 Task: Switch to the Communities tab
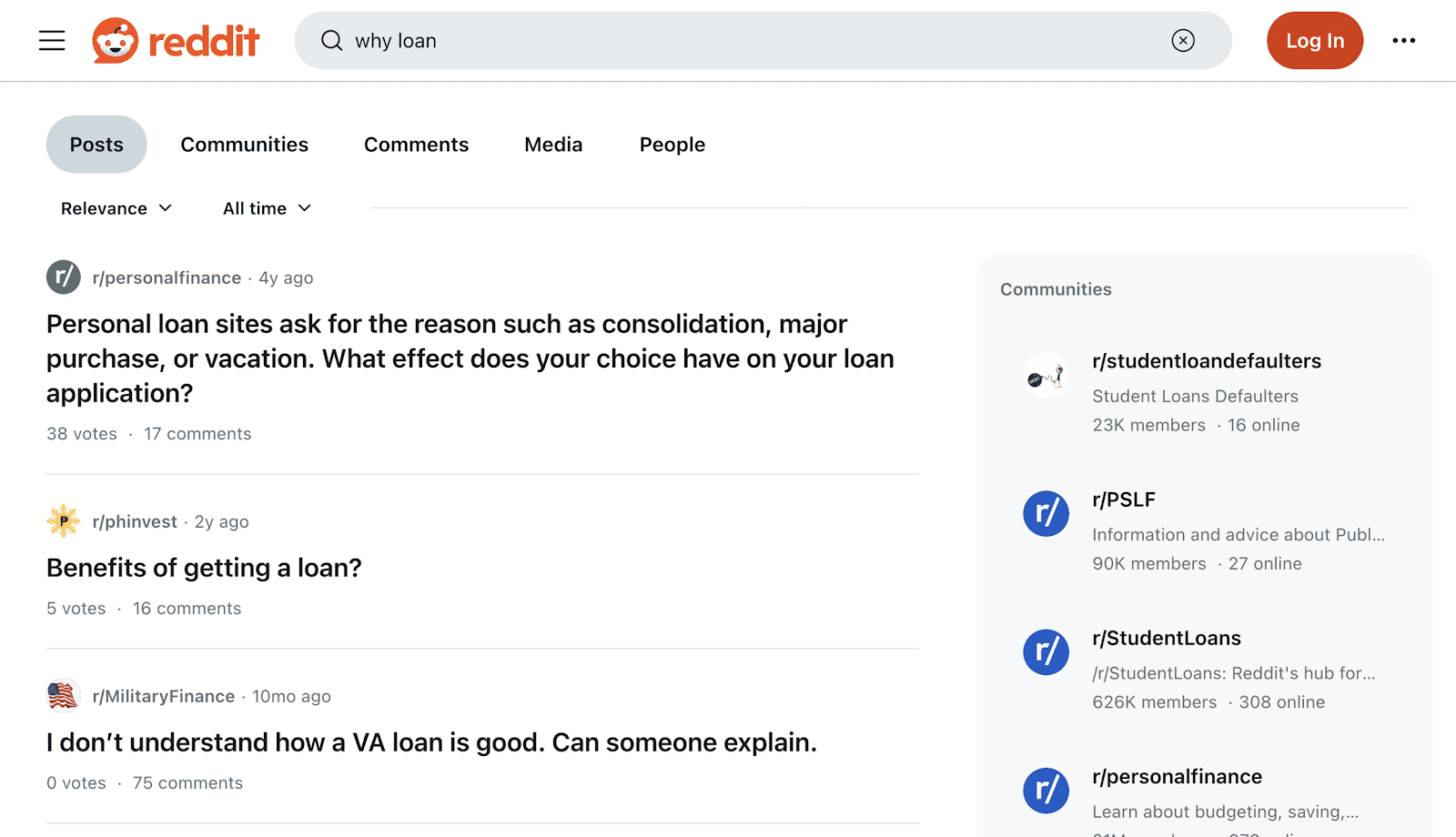tap(244, 144)
